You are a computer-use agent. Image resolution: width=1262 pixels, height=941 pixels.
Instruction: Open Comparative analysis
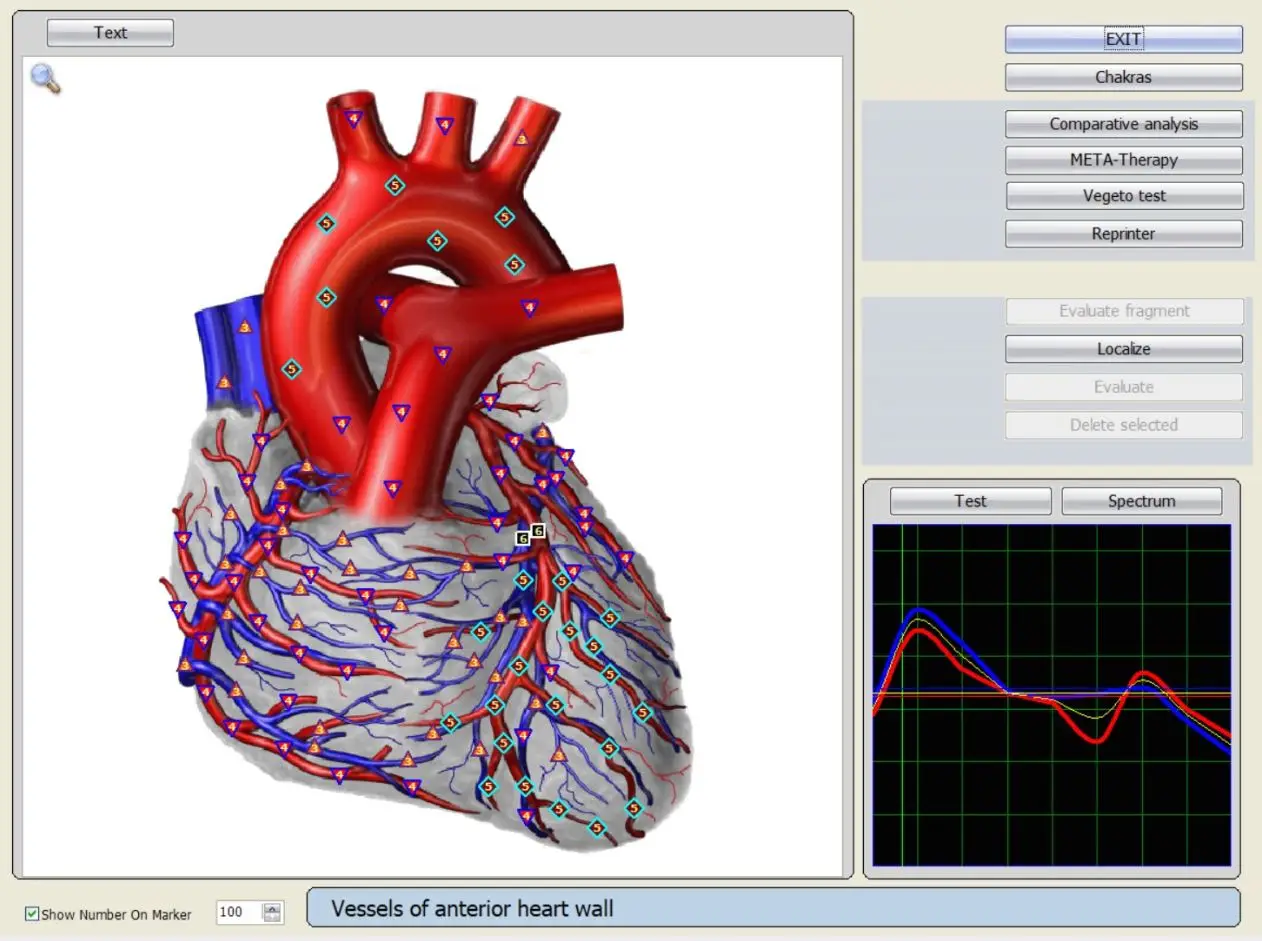click(x=1123, y=124)
